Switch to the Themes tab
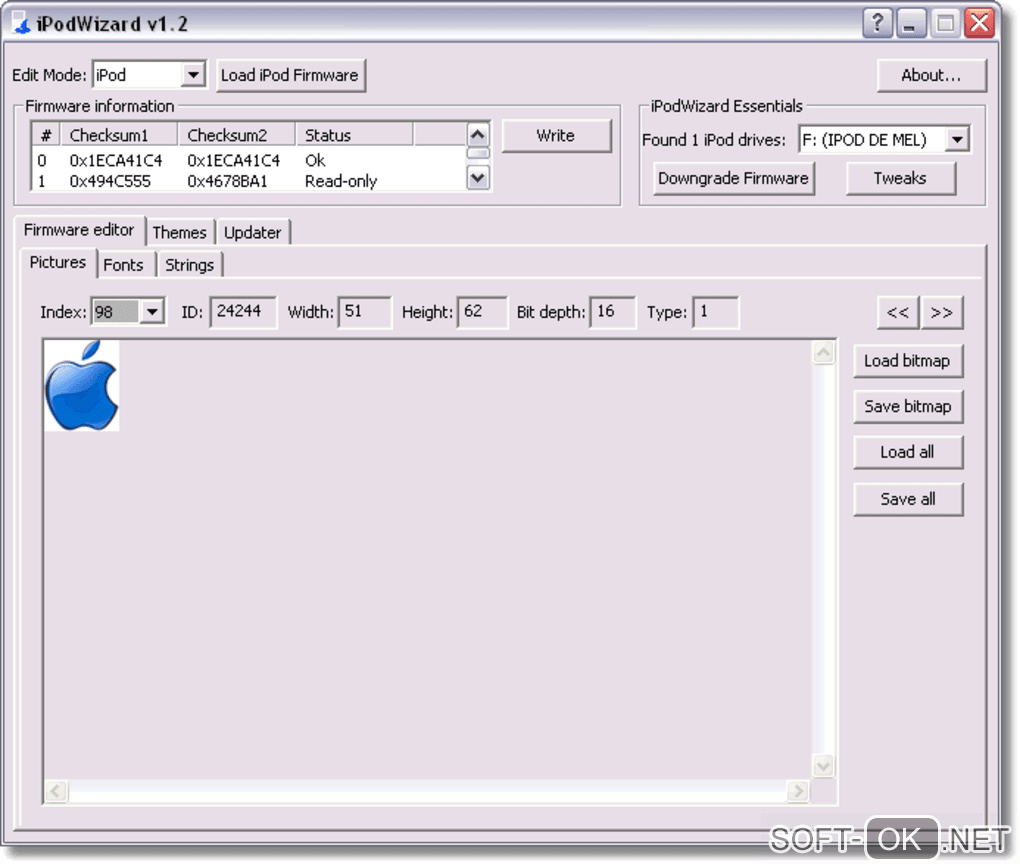1020x864 pixels. (180, 232)
